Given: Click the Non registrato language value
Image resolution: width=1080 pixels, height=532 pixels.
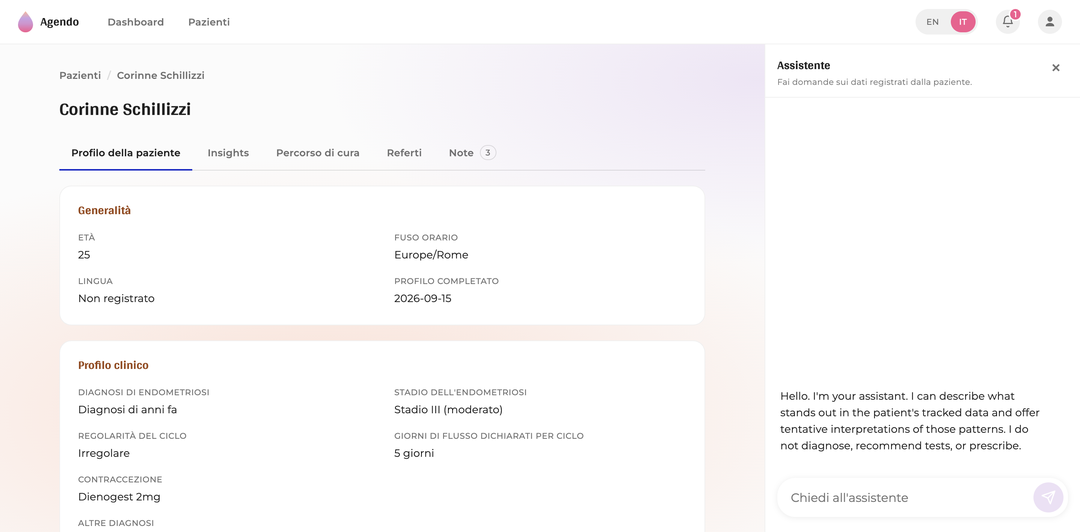Looking at the screenshot, I should click(x=116, y=298).
